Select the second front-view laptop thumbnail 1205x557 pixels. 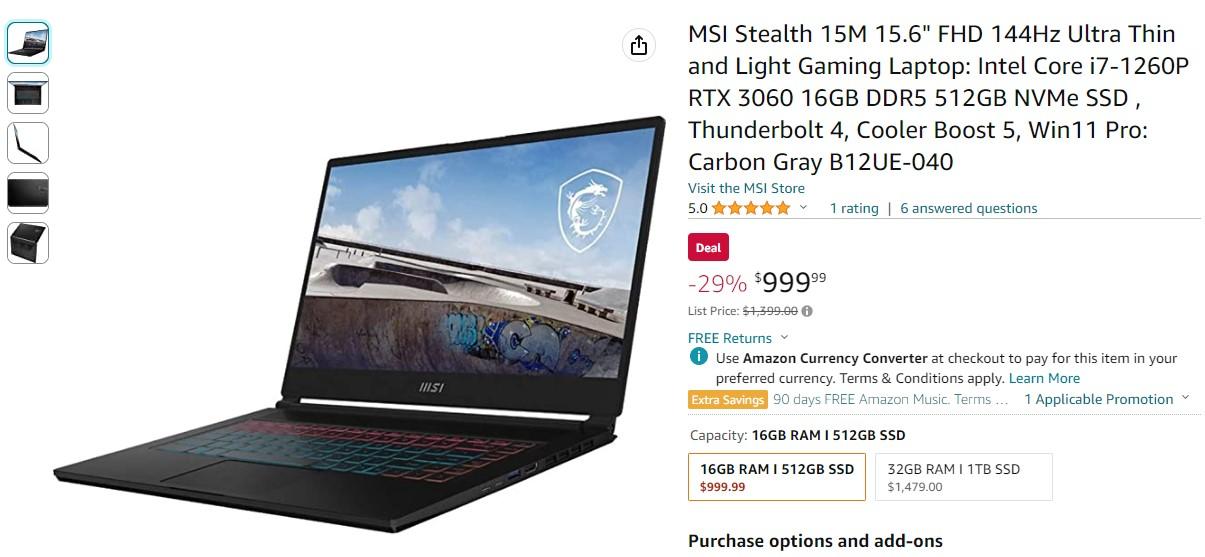(28, 93)
